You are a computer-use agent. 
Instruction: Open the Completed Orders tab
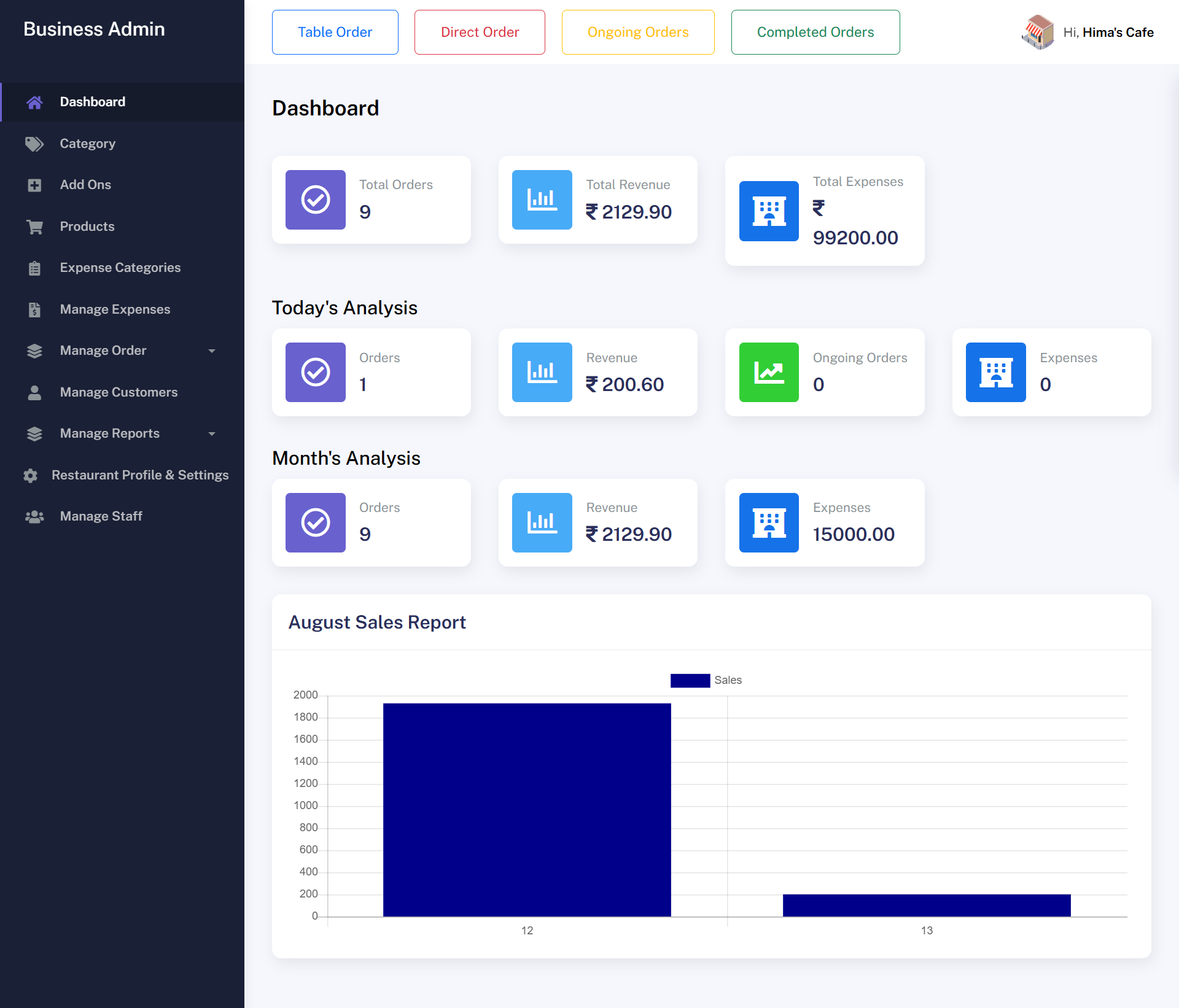[815, 32]
